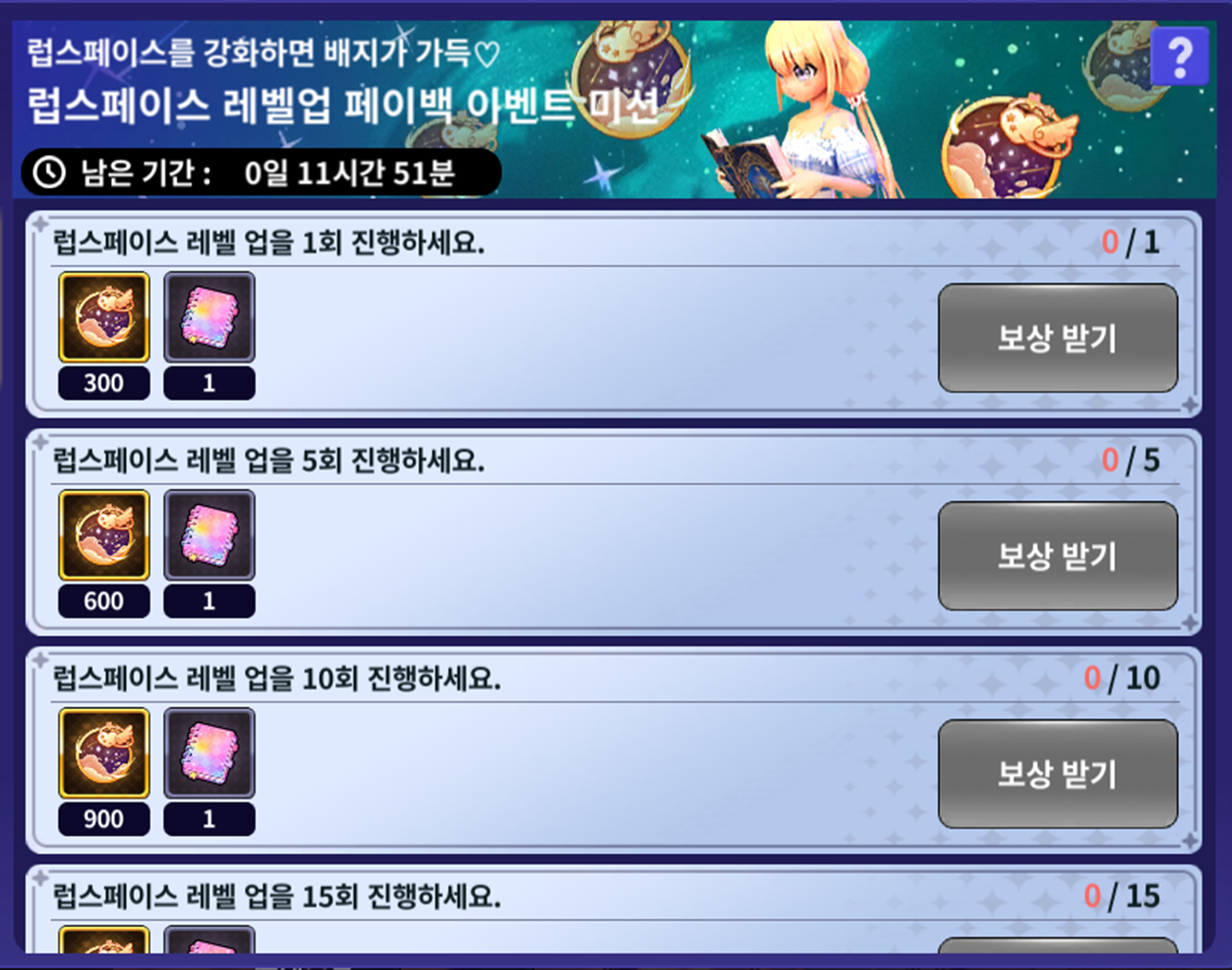Open the question mark help icon

(x=1180, y=57)
